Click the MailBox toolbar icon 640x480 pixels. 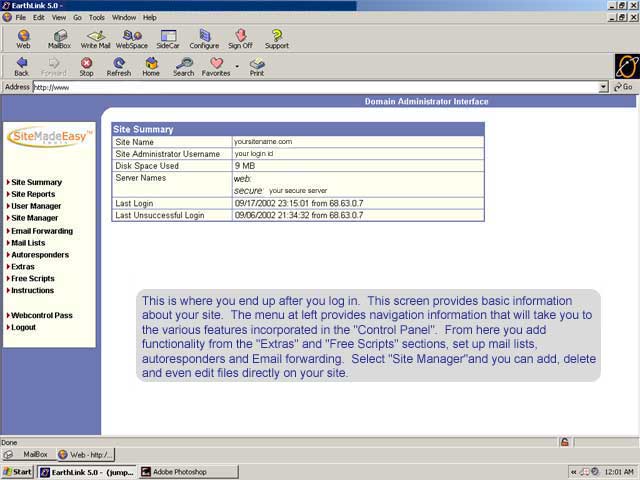59,38
